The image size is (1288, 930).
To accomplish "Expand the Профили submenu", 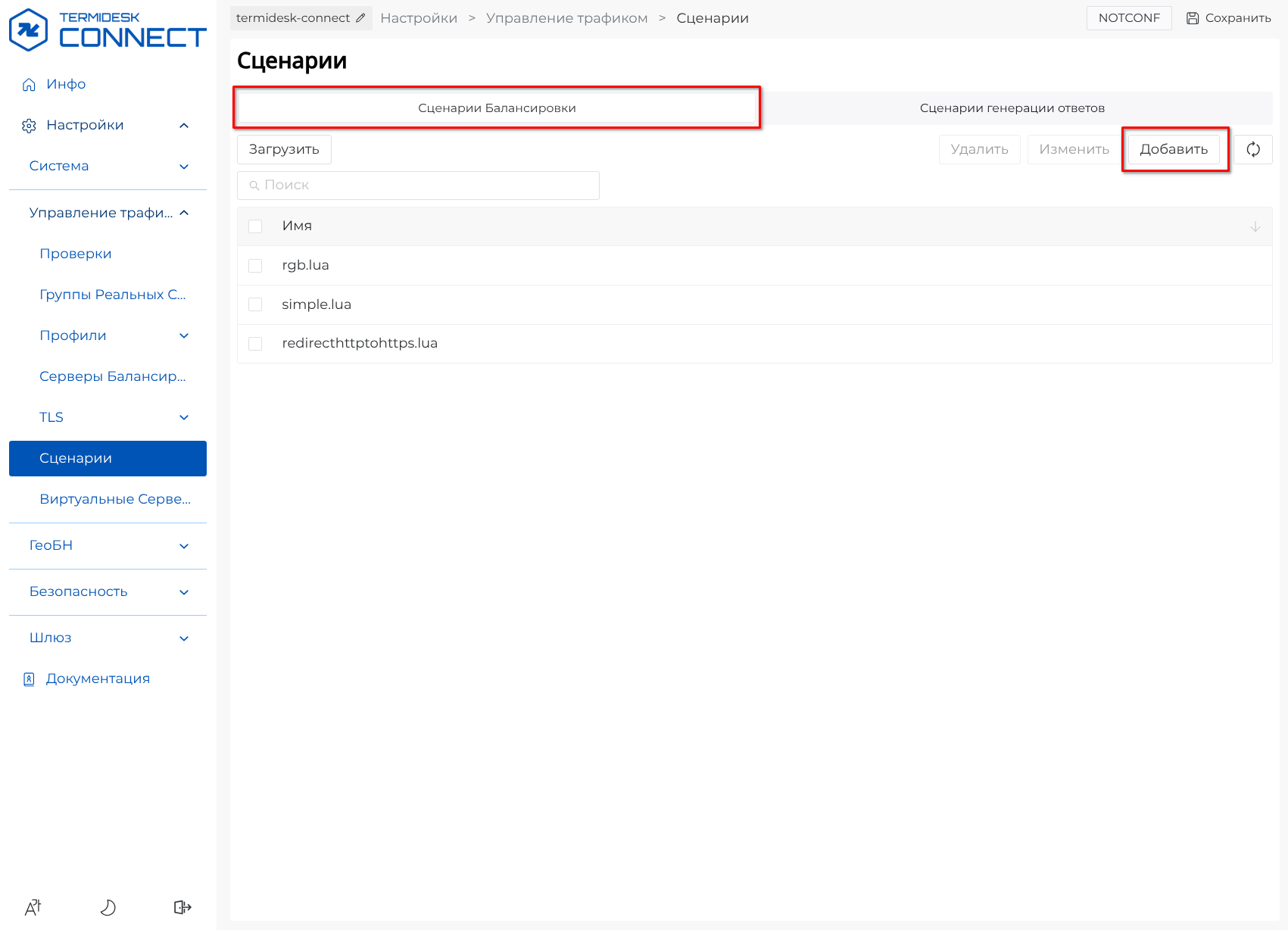I will tap(114, 335).
